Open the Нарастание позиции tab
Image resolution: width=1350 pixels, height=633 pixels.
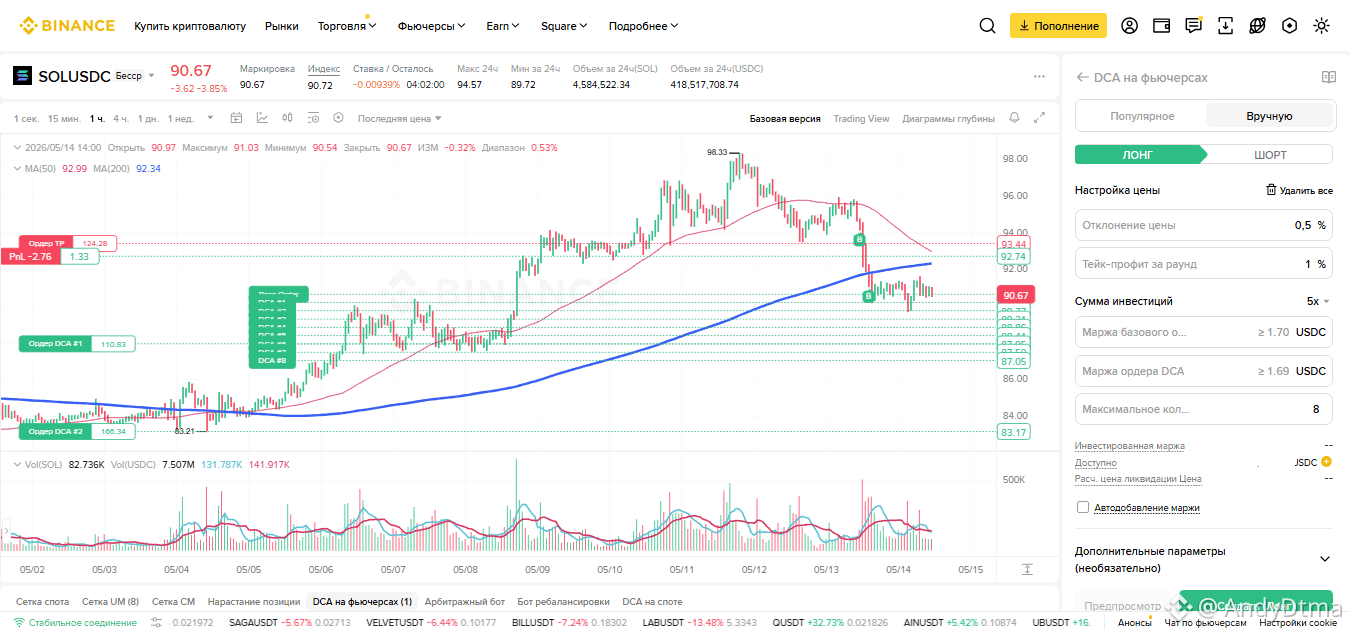point(254,602)
